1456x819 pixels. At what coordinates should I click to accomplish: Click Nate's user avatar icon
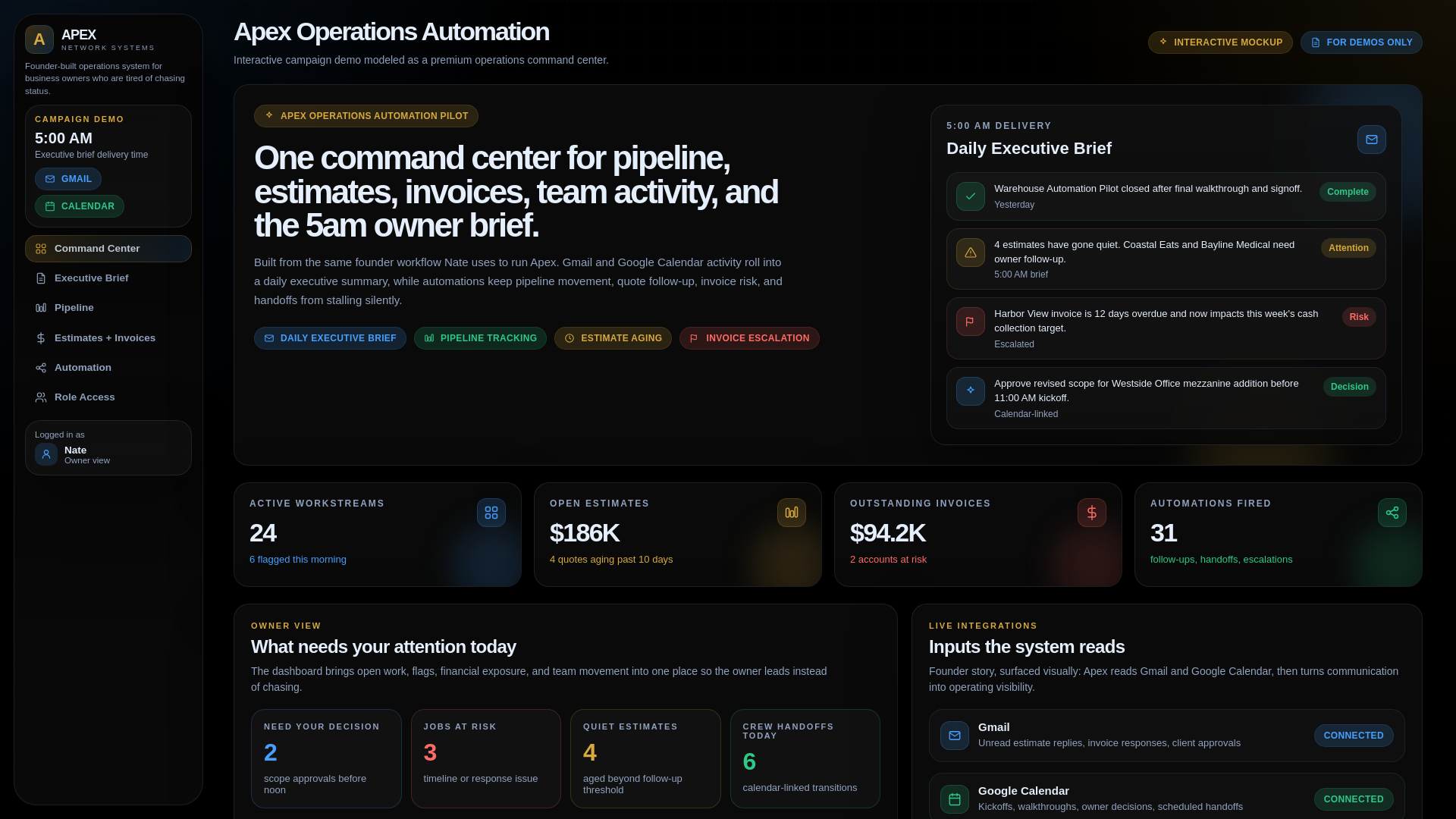(x=46, y=454)
